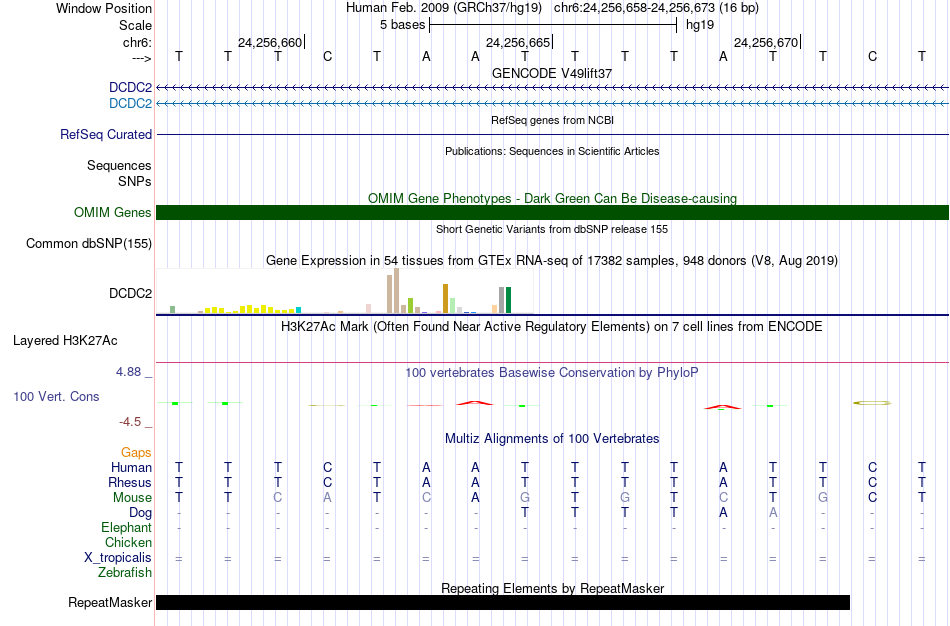Screen dimensions: 950x626
Task: Open the RepeatMasker track label
Action: pos(110,602)
